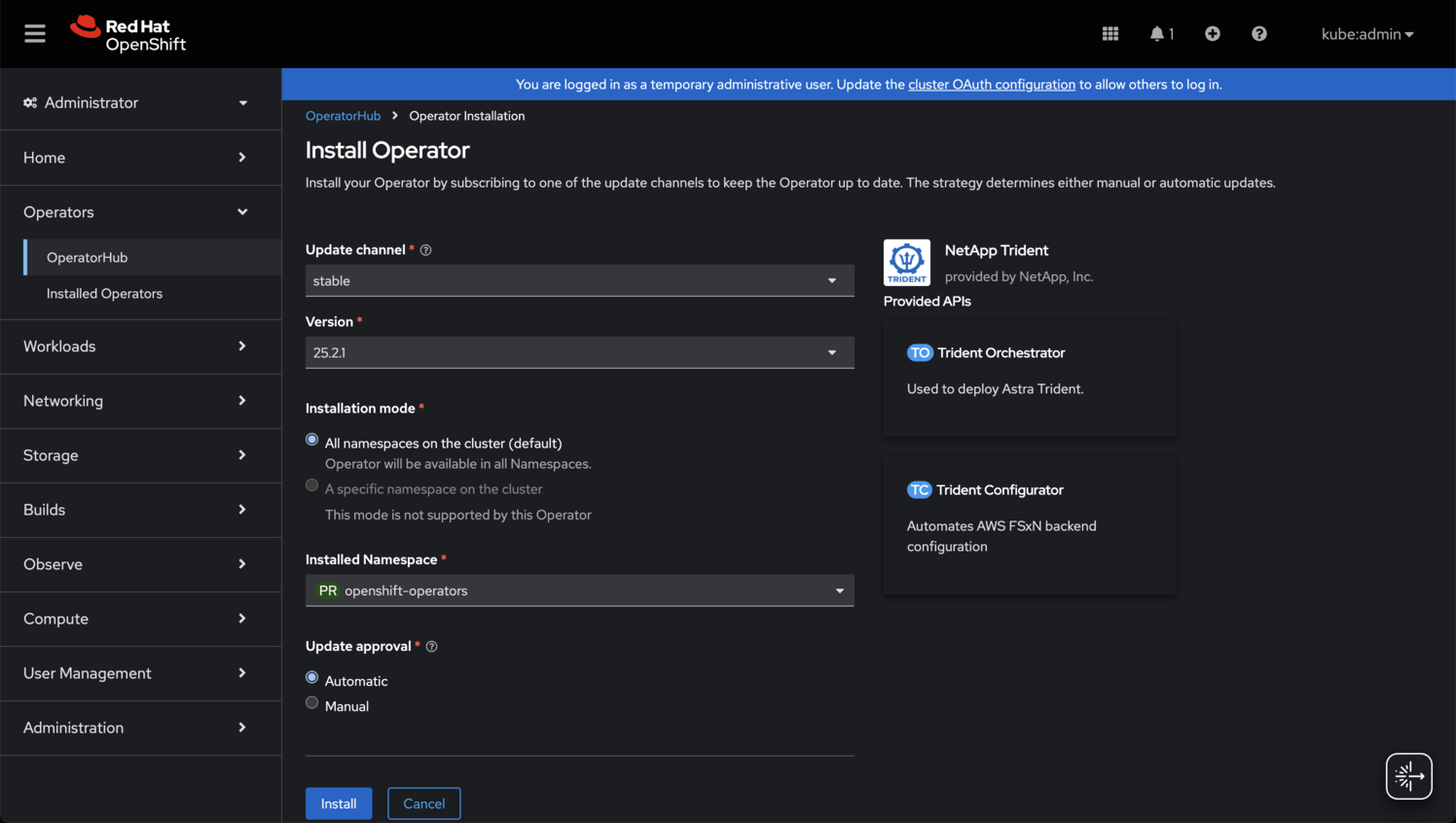Click the Install button
Image resolution: width=1456 pixels, height=823 pixels.
[339, 804]
